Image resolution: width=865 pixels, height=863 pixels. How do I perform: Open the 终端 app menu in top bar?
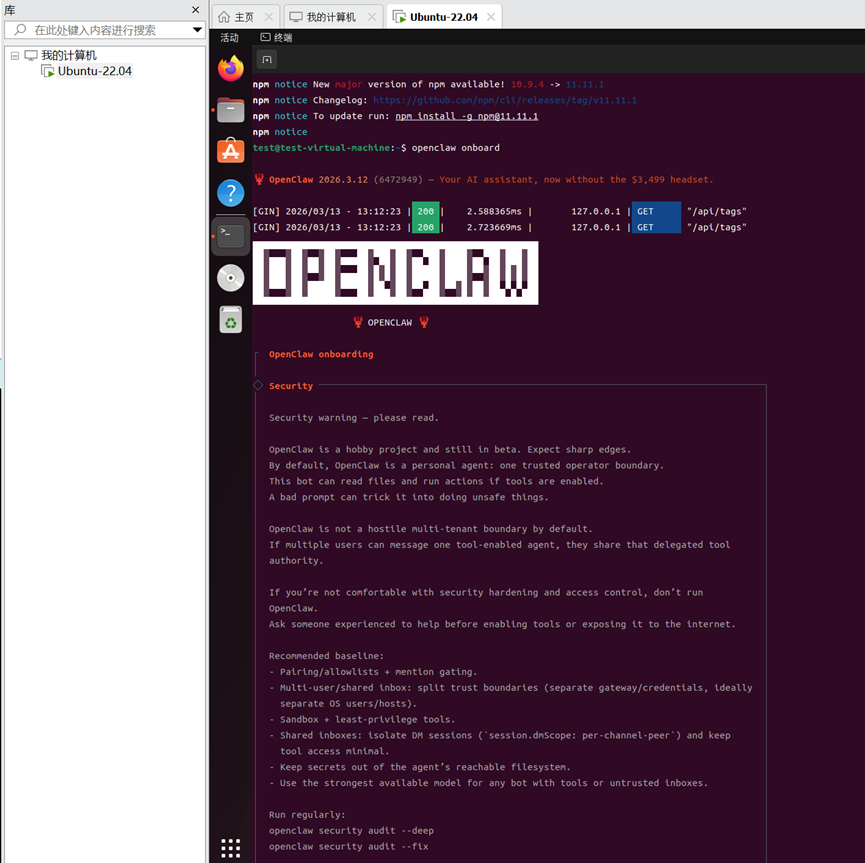[276, 38]
